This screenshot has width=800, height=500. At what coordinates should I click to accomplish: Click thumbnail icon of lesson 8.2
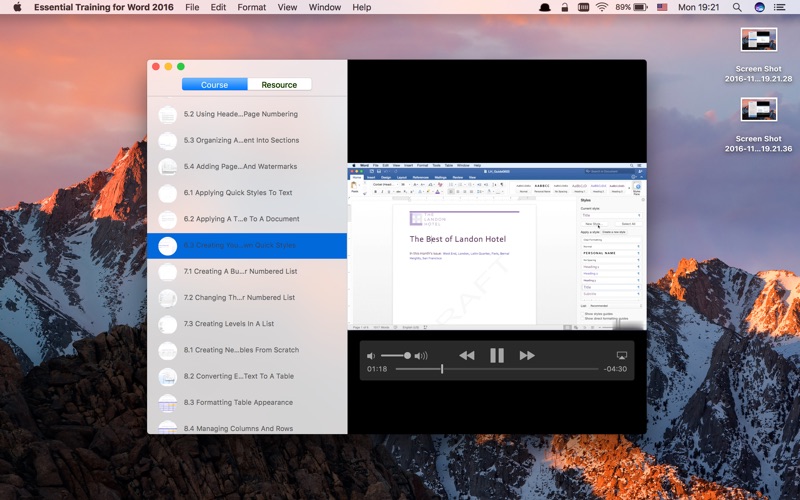[167, 377]
